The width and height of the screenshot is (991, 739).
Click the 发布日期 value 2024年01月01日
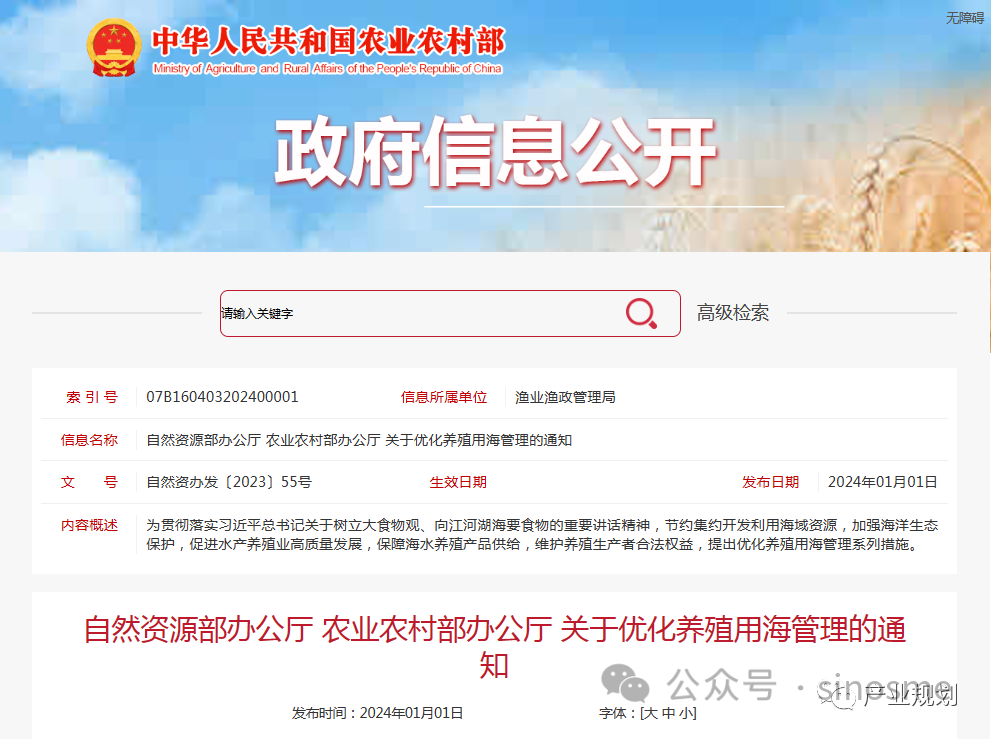pos(882,482)
